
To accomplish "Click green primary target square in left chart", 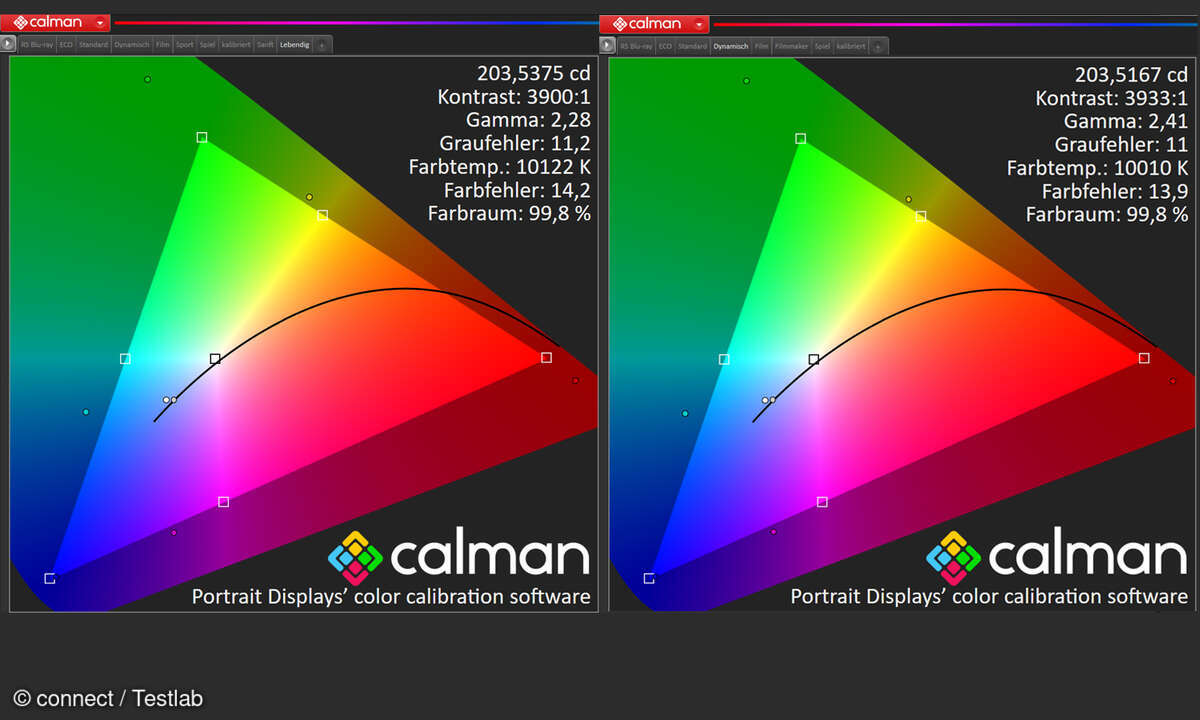I will coord(202,137).
